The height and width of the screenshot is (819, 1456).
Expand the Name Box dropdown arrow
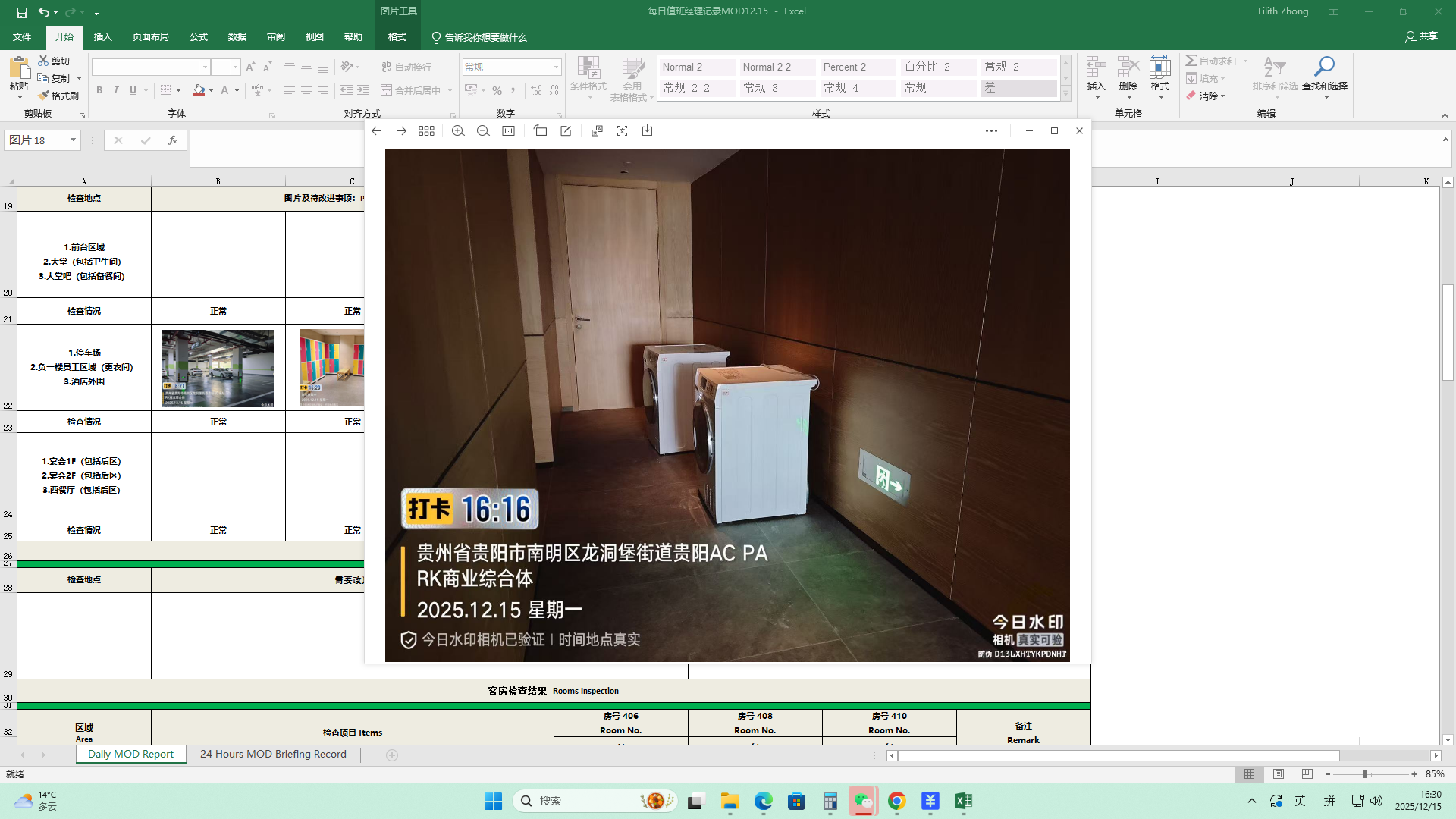(x=73, y=140)
